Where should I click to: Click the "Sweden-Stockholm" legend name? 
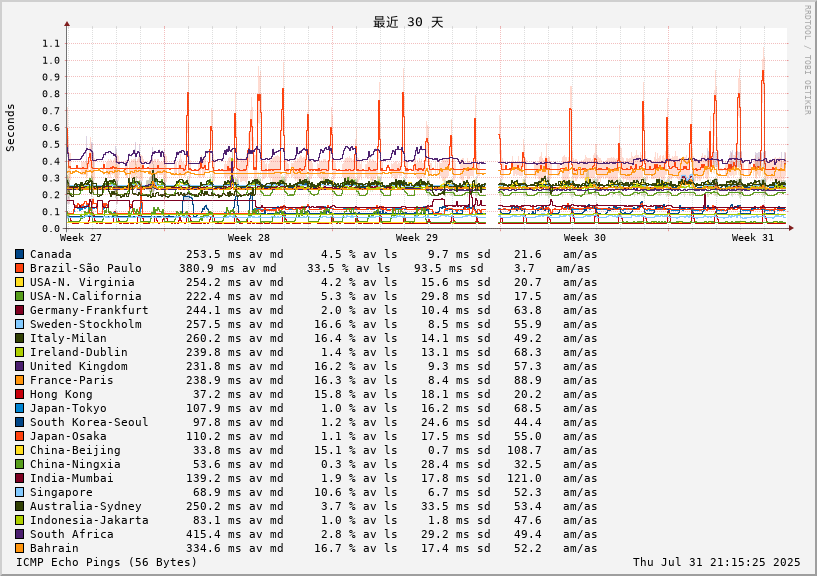[85, 324]
